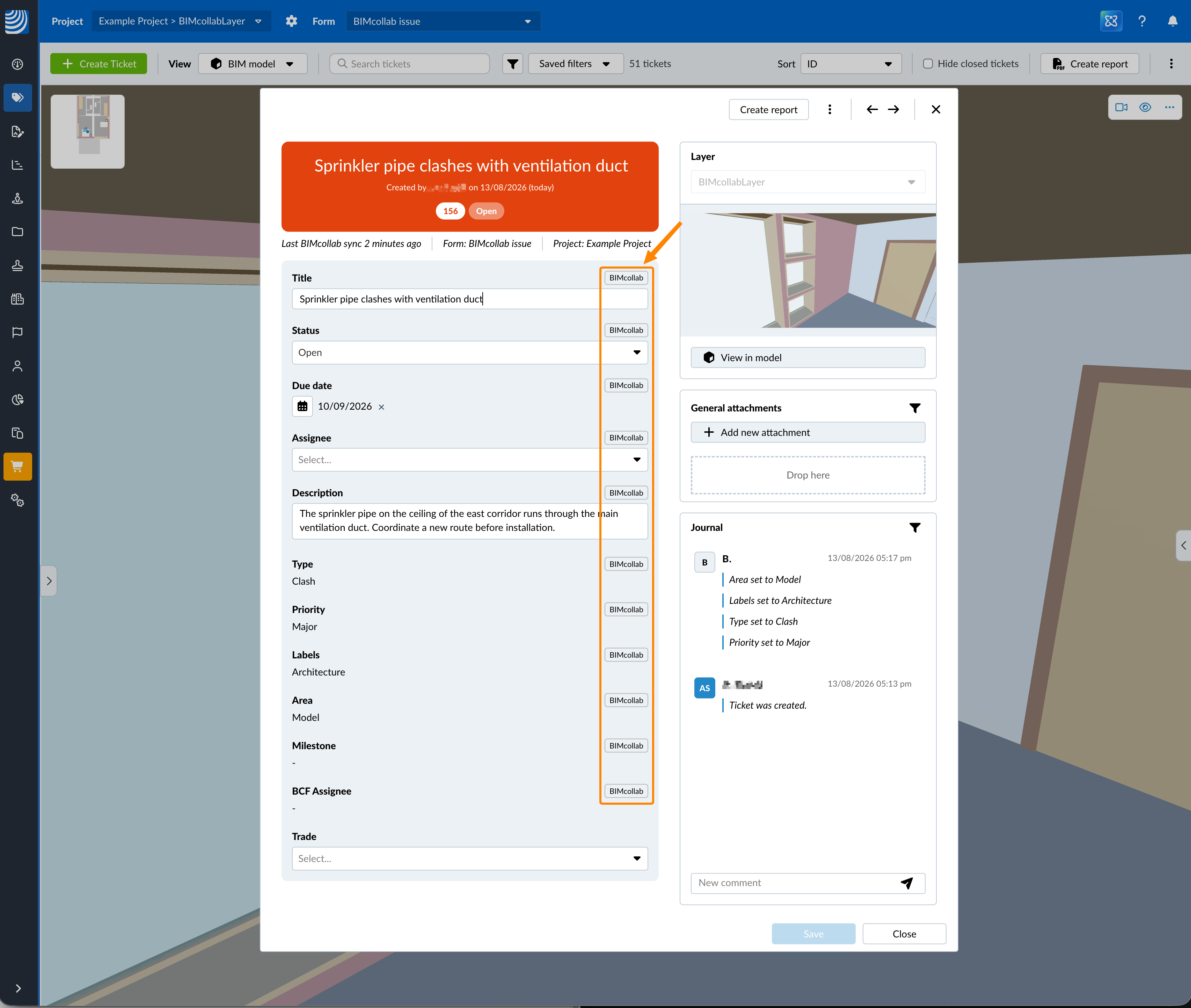Click Create report inside the ticket dialog
This screenshot has width=1191, height=1008.
769,110
